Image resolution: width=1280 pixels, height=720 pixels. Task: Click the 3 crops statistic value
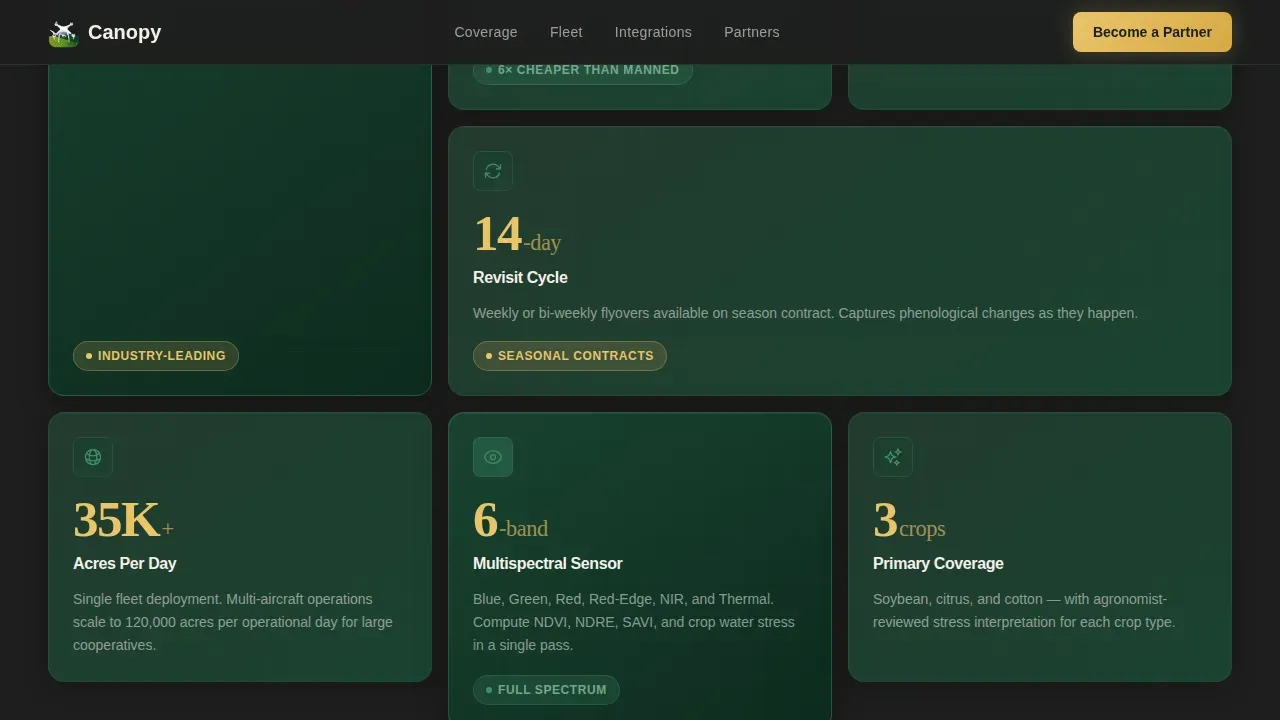click(x=909, y=521)
